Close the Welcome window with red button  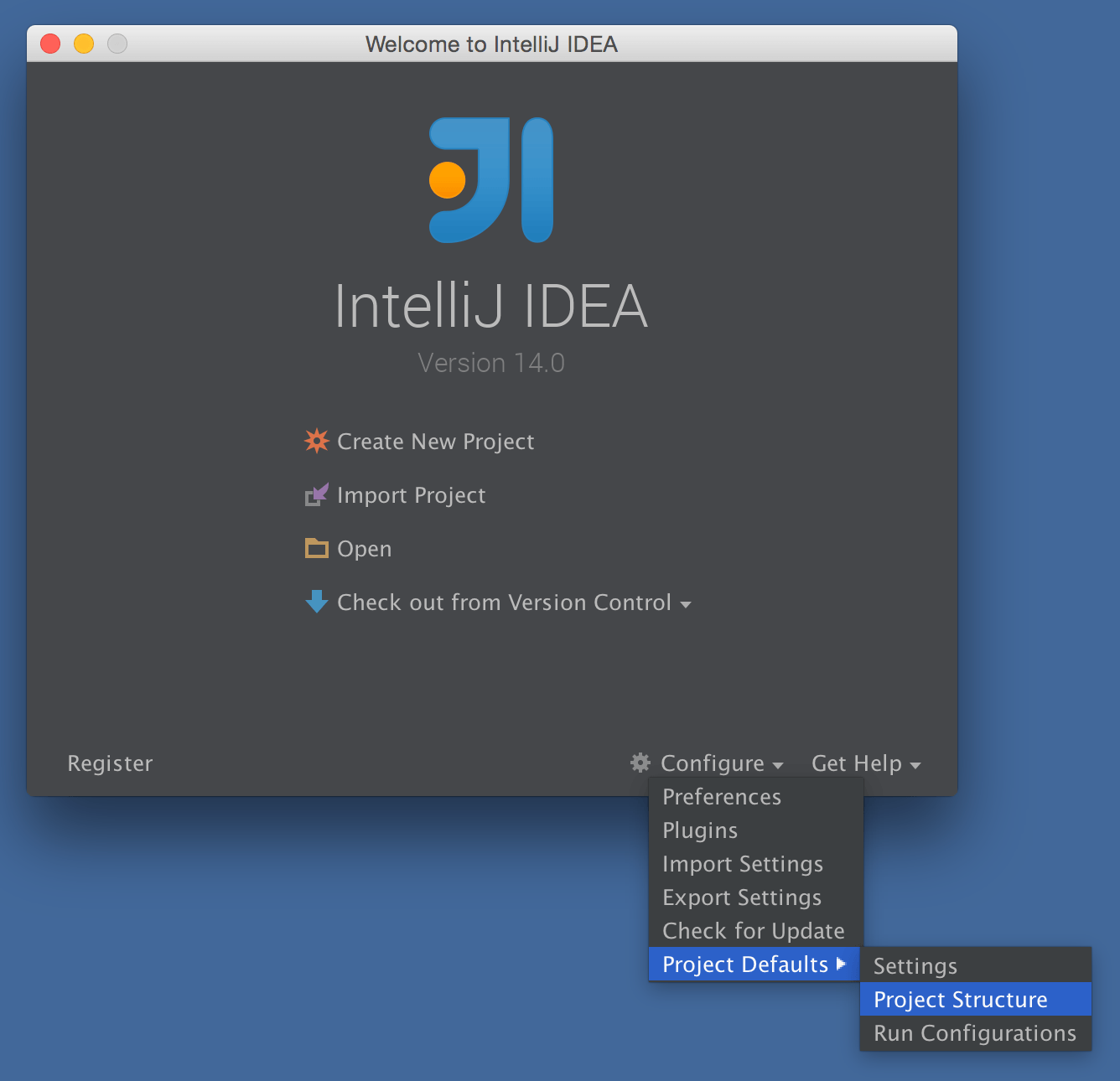[50, 44]
